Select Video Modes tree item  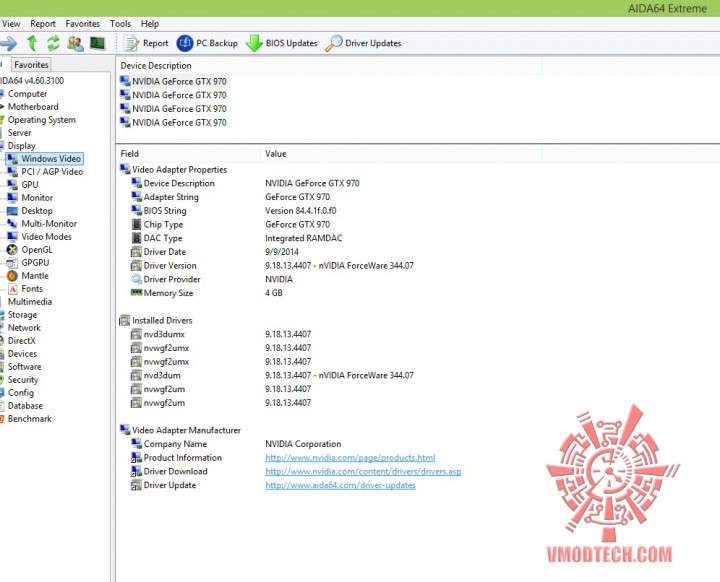[x=46, y=237]
